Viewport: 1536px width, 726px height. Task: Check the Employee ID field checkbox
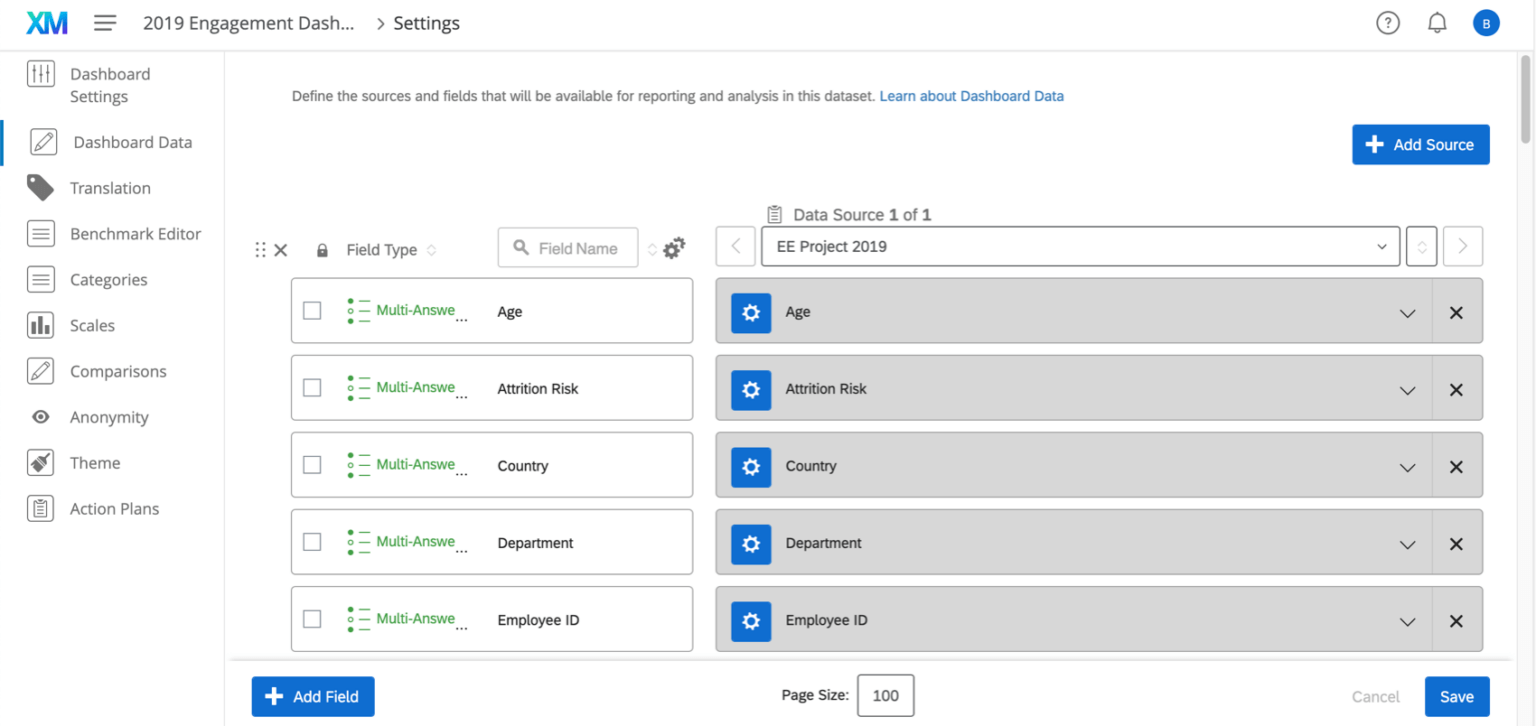pyautogui.click(x=311, y=618)
